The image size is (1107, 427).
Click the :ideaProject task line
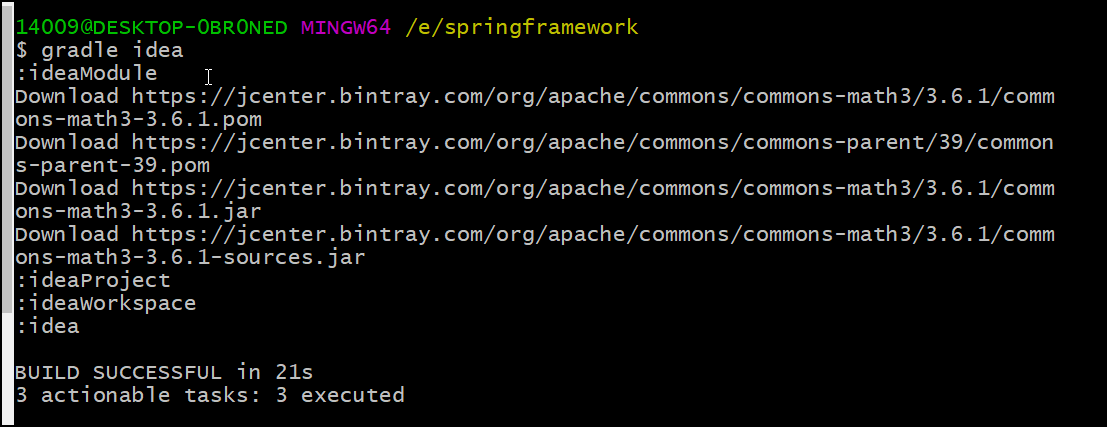click(92, 280)
